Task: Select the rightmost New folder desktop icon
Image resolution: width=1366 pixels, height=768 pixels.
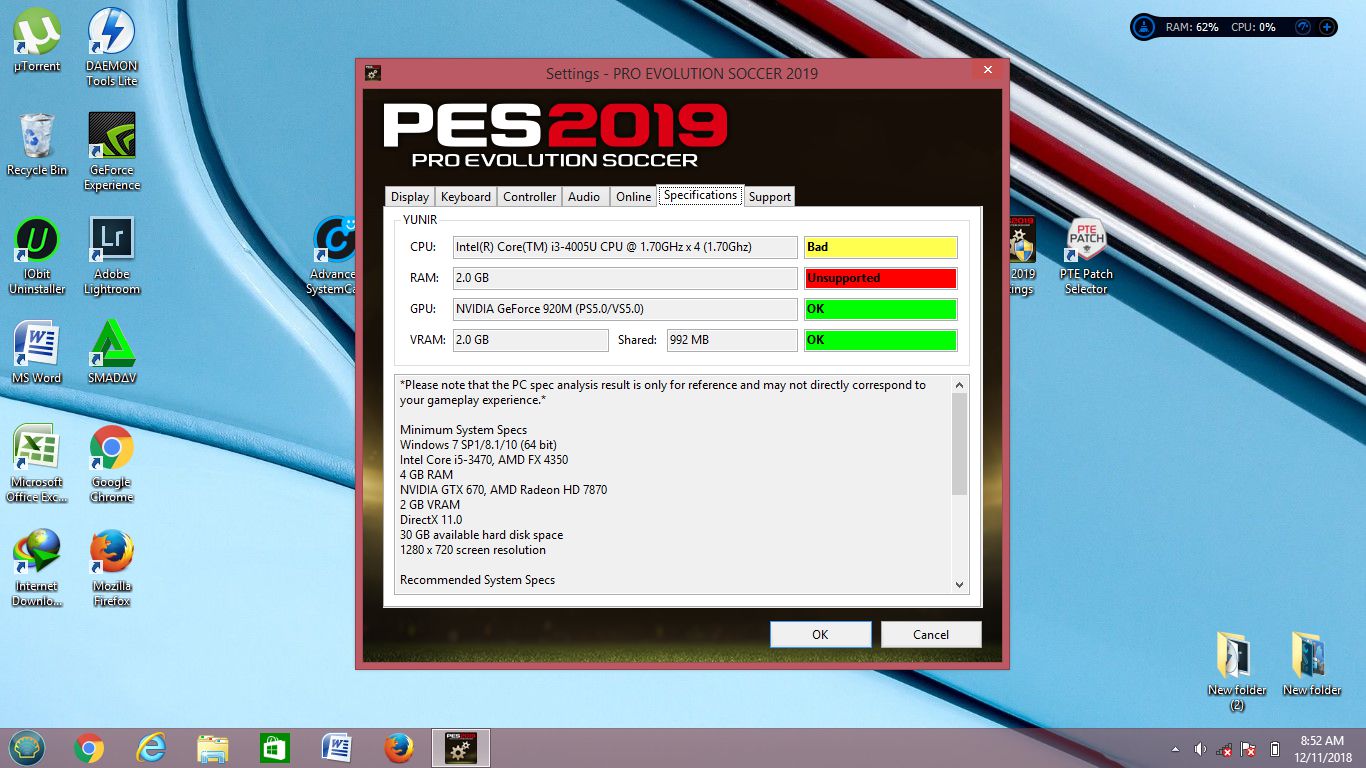Action: point(1312,664)
